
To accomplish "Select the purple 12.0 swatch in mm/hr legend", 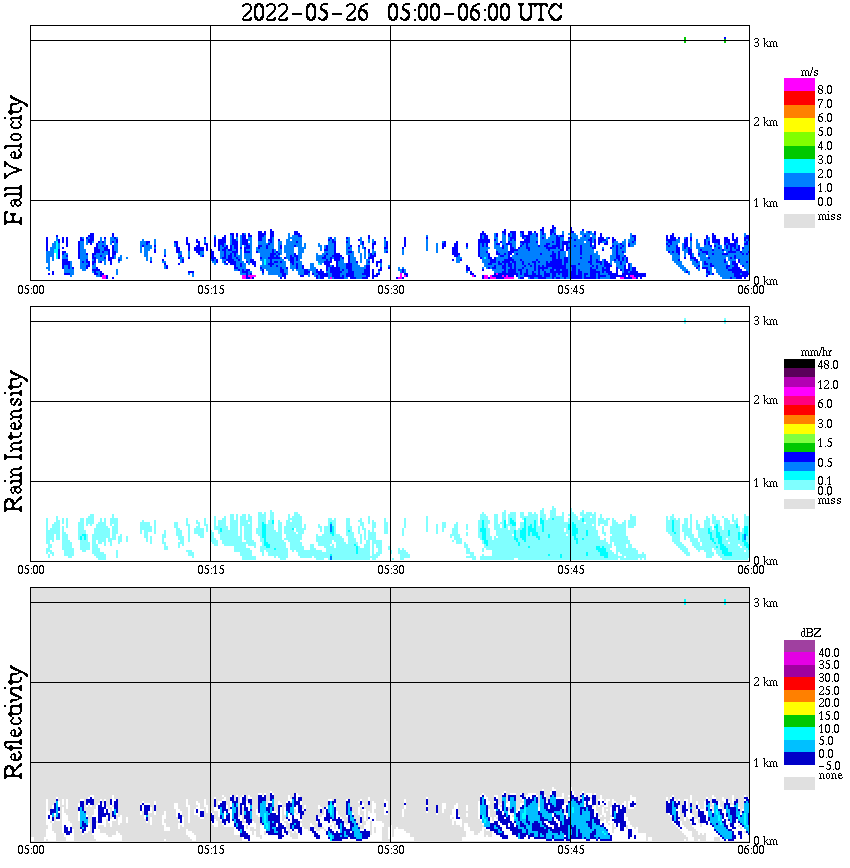I will coord(799,383).
